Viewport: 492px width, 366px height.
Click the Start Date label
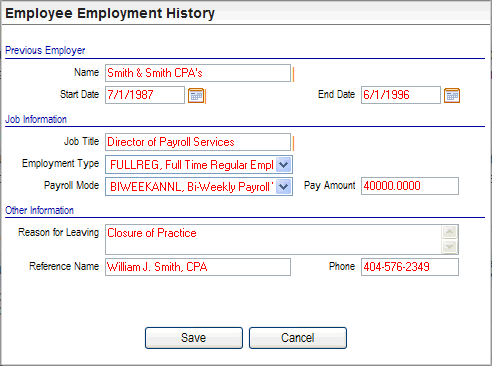tap(79, 94)
